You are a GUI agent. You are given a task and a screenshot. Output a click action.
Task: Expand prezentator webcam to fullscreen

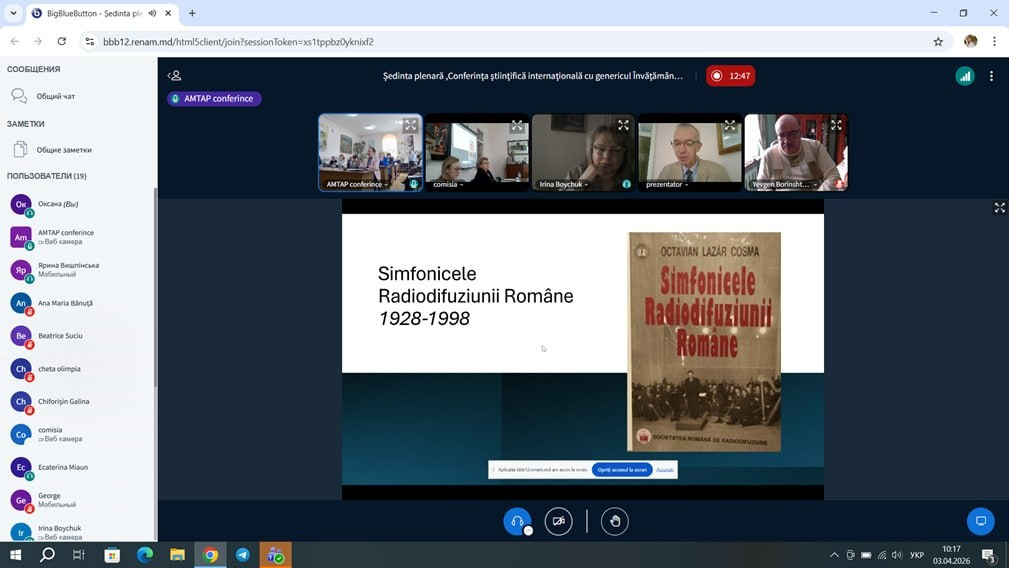pyautogui.click(x=730, y=126)
